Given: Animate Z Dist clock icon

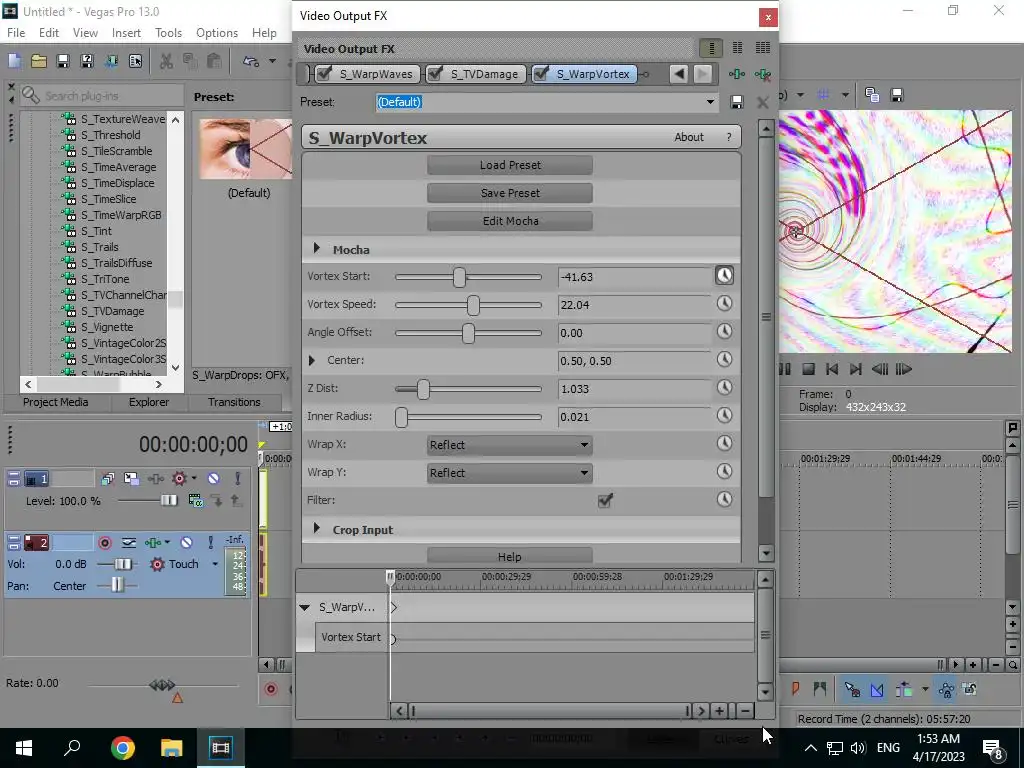Looking at the screenshot, I should [724, 388].
